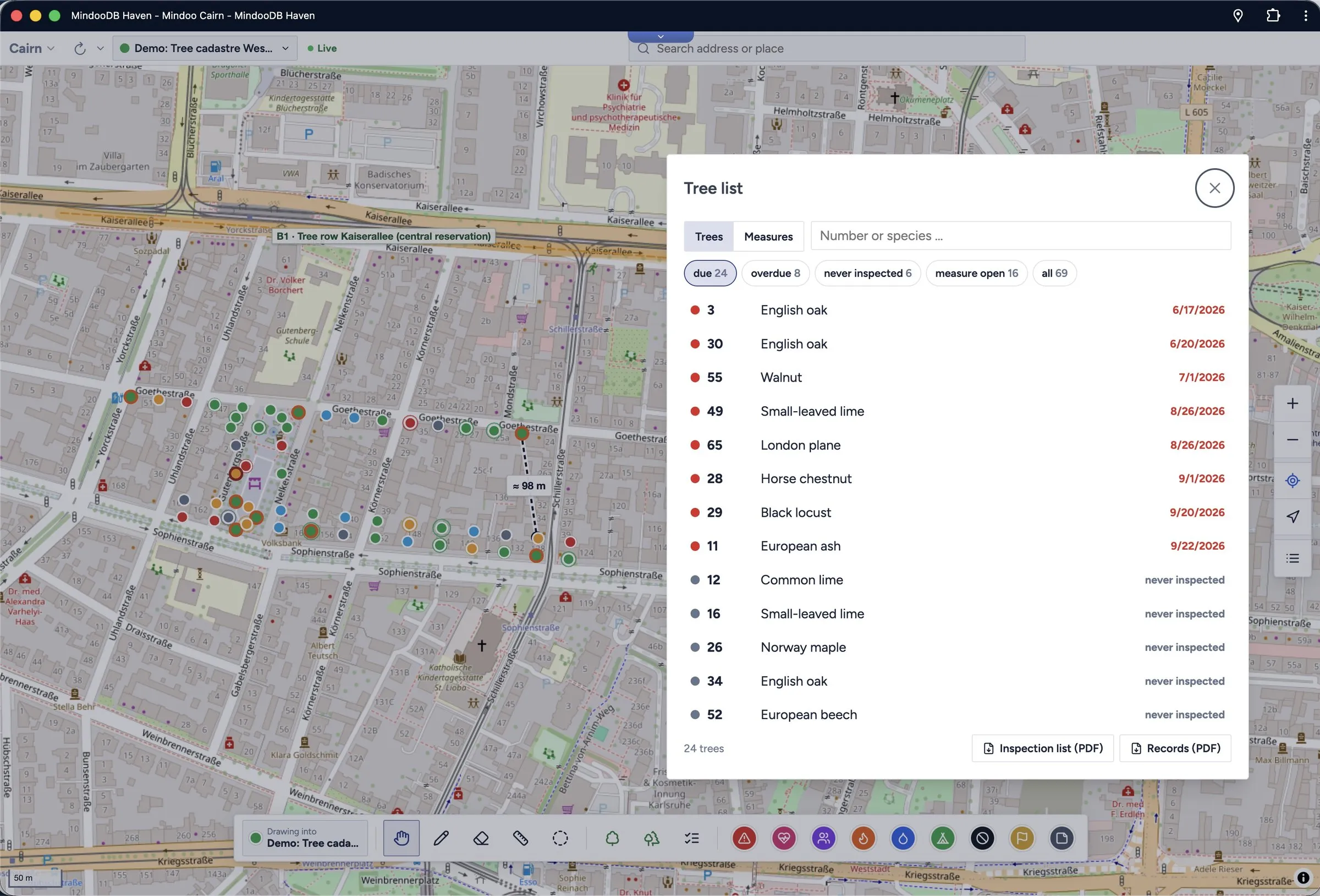Open the list icon on map controls
The width and height of the screenshot is (1320, 896).
click(1292, 558)
